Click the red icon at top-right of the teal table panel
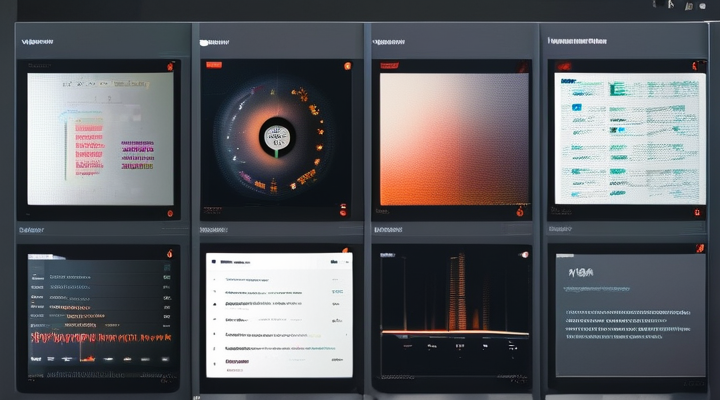 pos(696,66)
